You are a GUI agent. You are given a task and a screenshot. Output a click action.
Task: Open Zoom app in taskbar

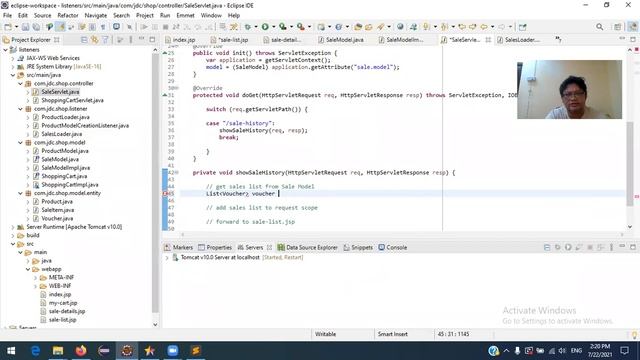pyautogui.click(x=173, y=351)
